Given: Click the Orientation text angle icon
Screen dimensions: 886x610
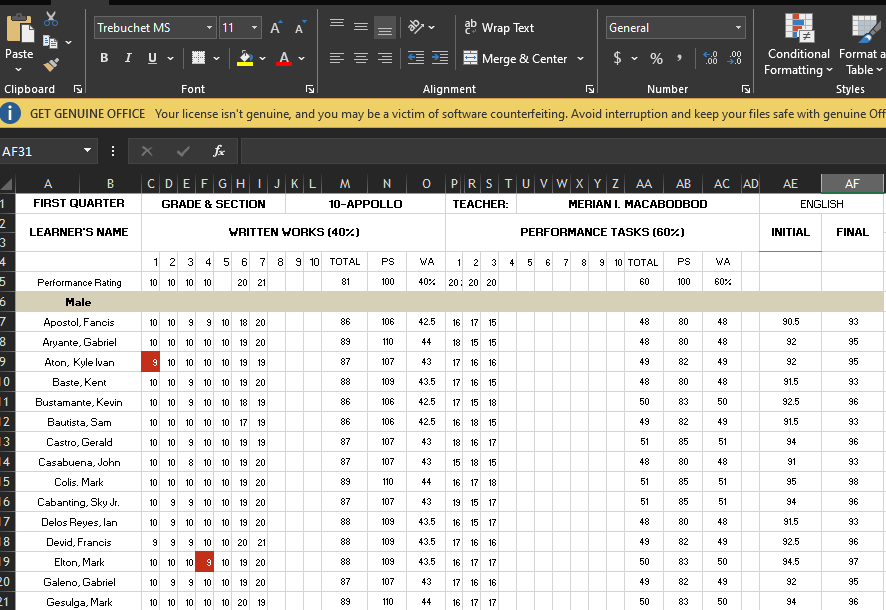Looking at the screenshot, I should pyautogui.click(x=416, y=27).
